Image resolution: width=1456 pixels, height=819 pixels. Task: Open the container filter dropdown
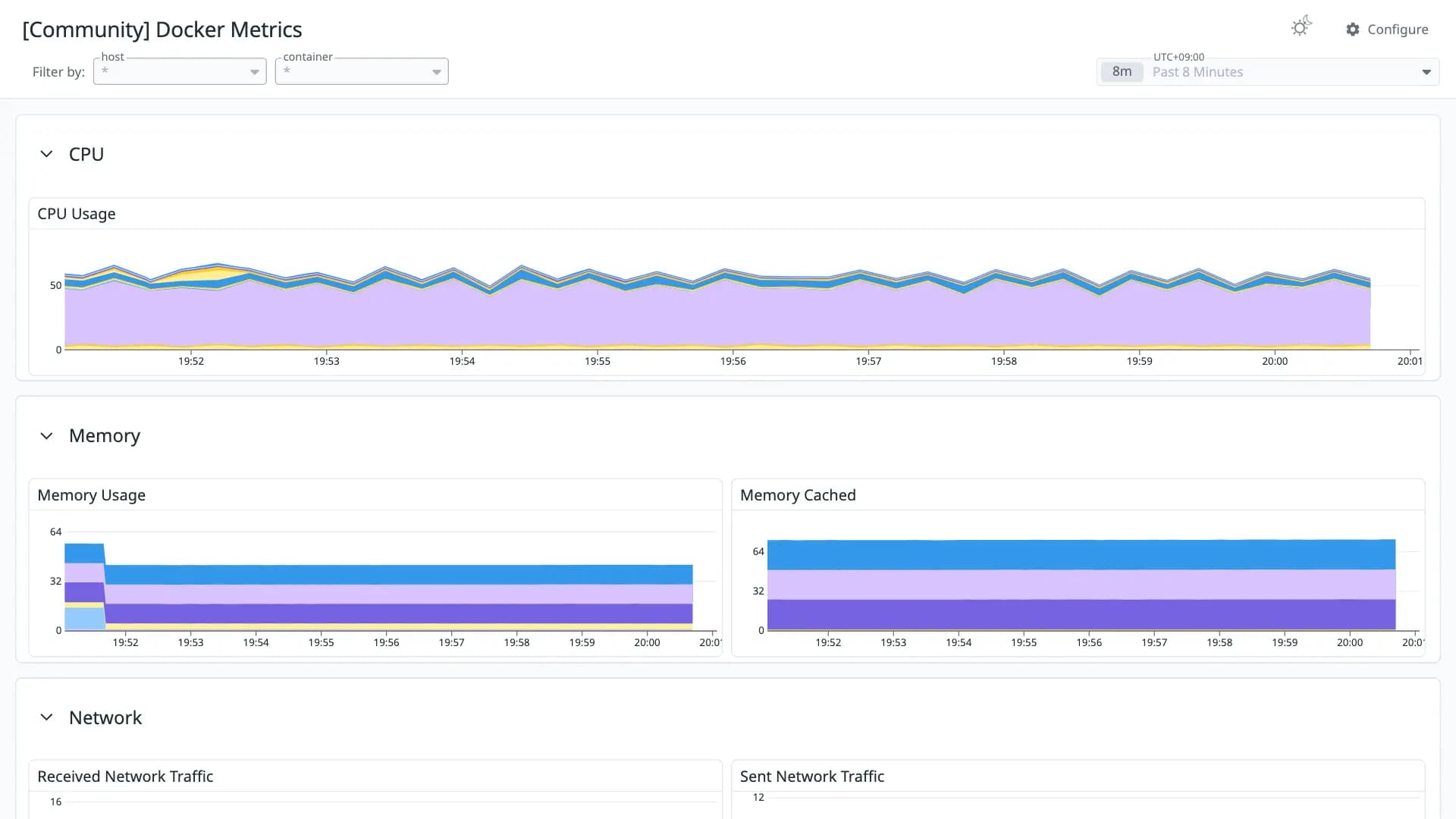coord(362,71)
